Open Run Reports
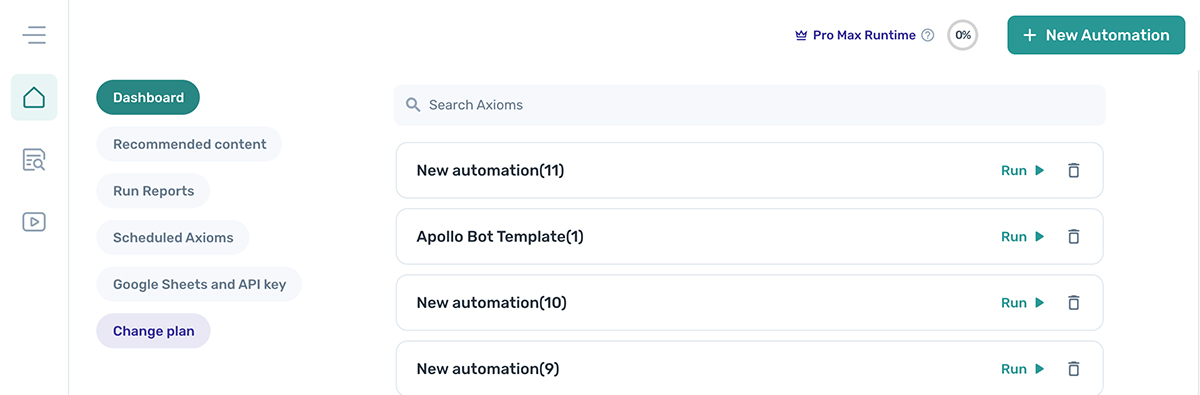The width and height of the screenshot is (1200, 395). point(154,191)
